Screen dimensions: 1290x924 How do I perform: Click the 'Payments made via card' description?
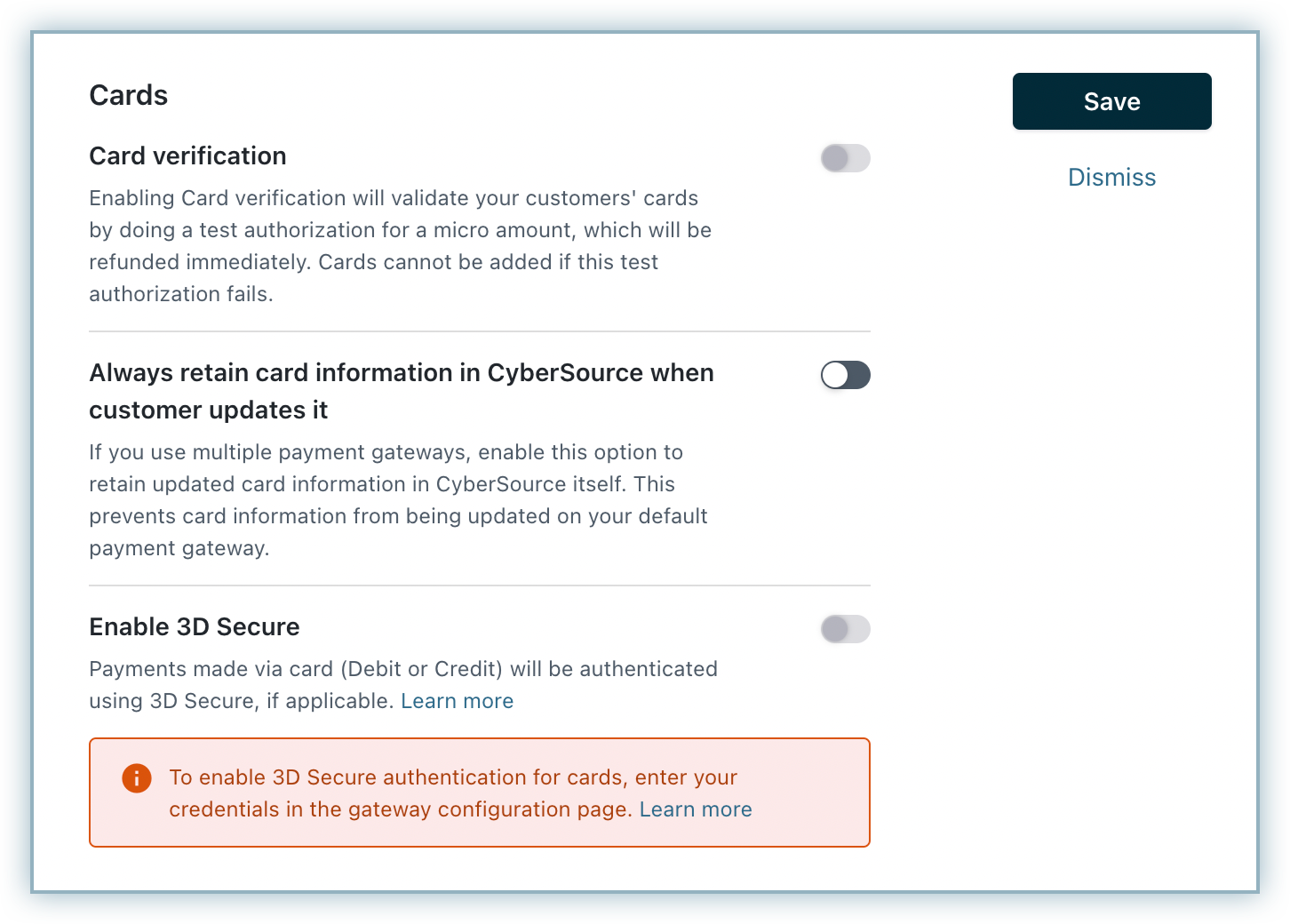pos(402,669)
